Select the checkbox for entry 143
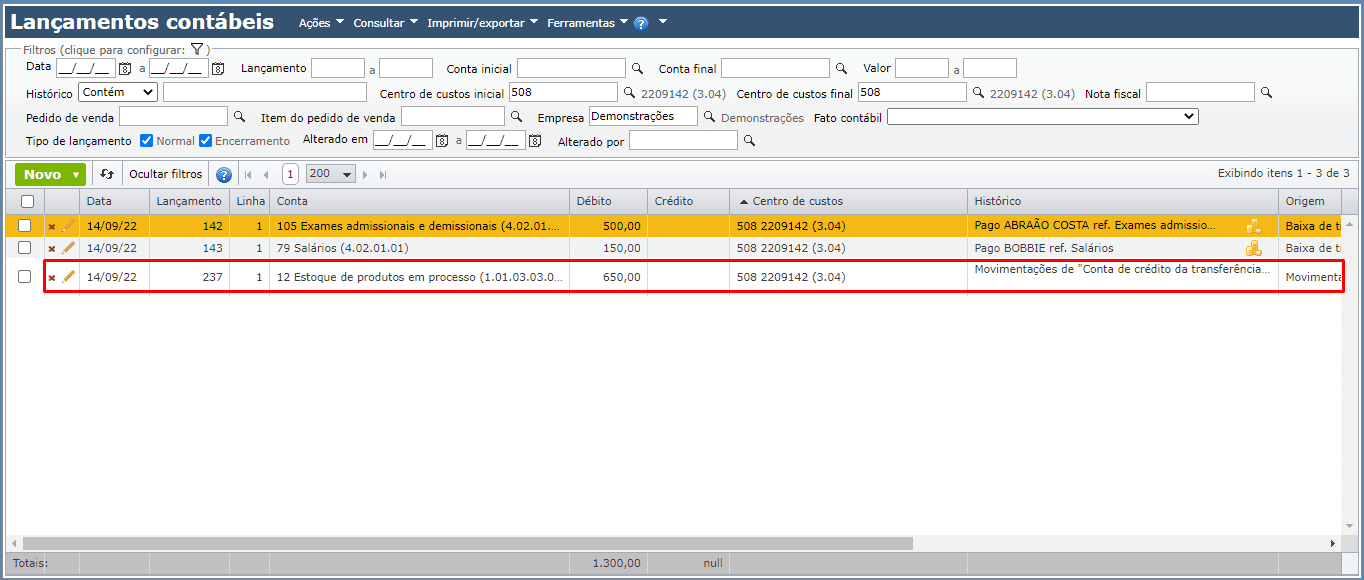1364x580 pixels. pos(25,247)
